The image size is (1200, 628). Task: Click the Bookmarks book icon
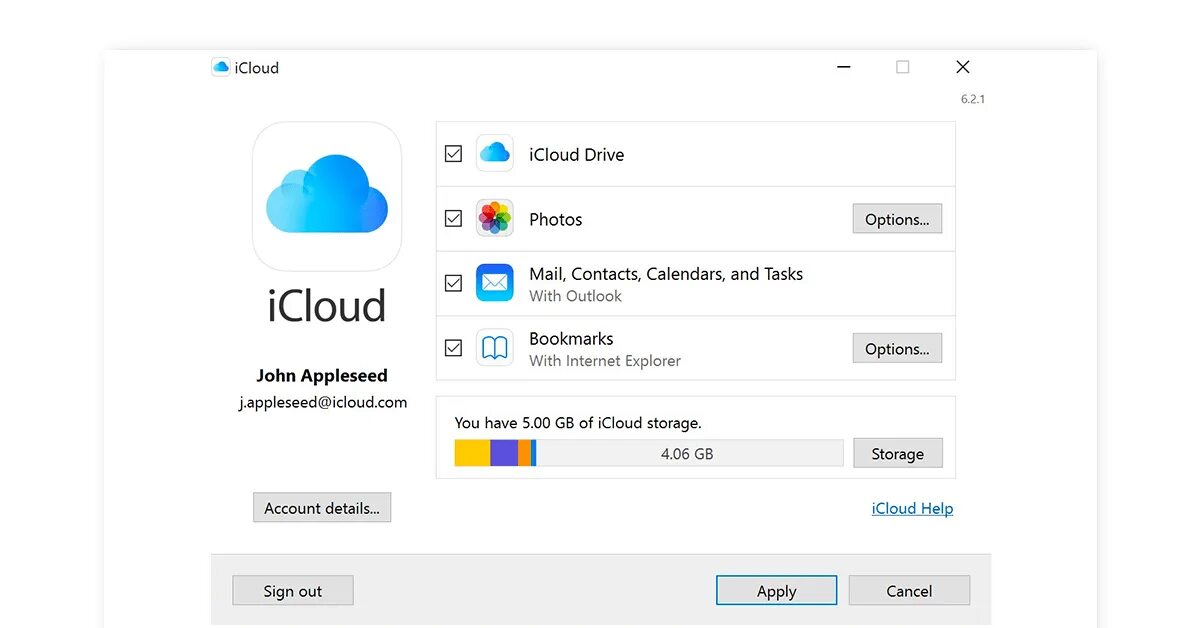click(x=495, y=348)
